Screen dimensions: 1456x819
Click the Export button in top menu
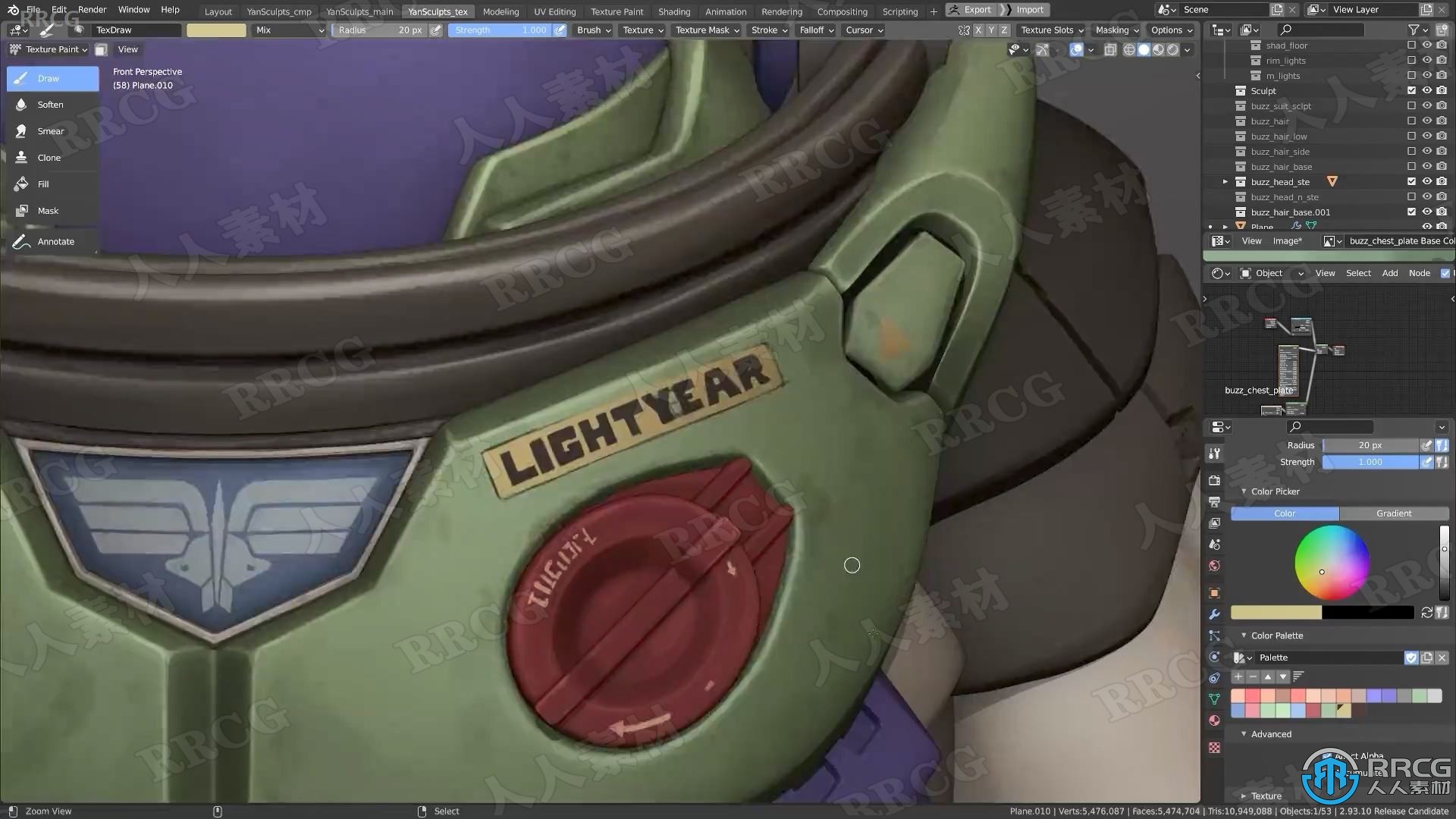(x=977, y=10)
